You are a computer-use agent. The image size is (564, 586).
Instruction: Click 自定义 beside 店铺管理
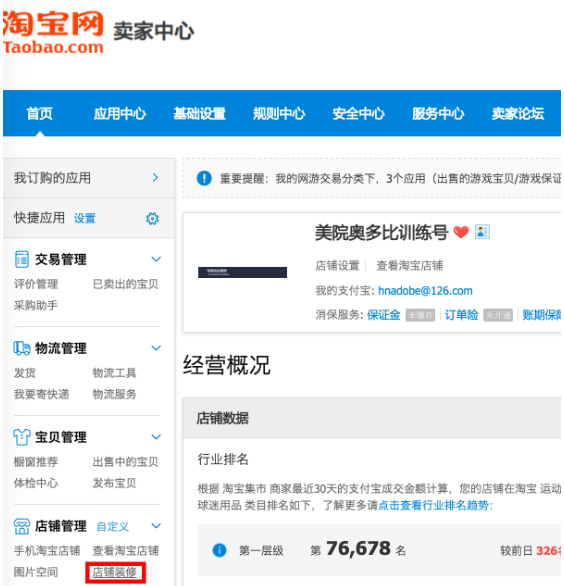coord(113,527)
